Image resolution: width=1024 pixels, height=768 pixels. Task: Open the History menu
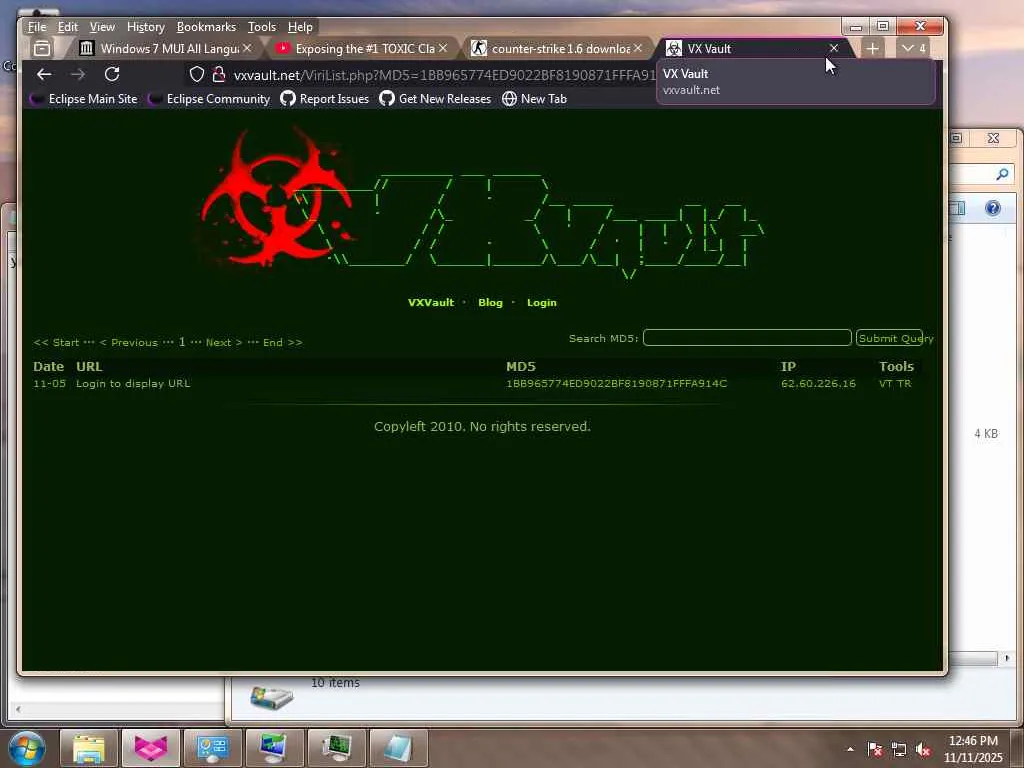click(146, 27)
